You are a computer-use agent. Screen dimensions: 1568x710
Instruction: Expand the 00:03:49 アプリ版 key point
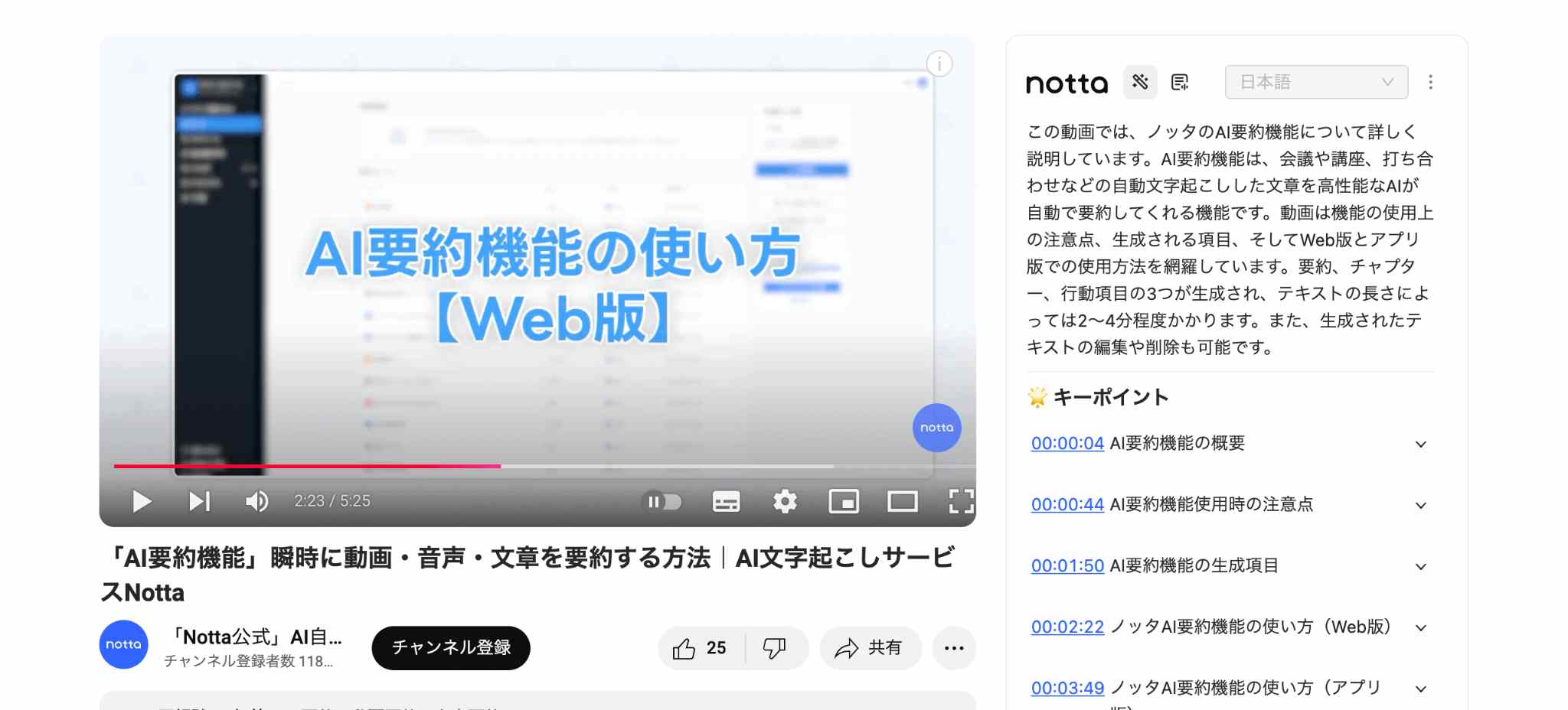[1421, 689]
